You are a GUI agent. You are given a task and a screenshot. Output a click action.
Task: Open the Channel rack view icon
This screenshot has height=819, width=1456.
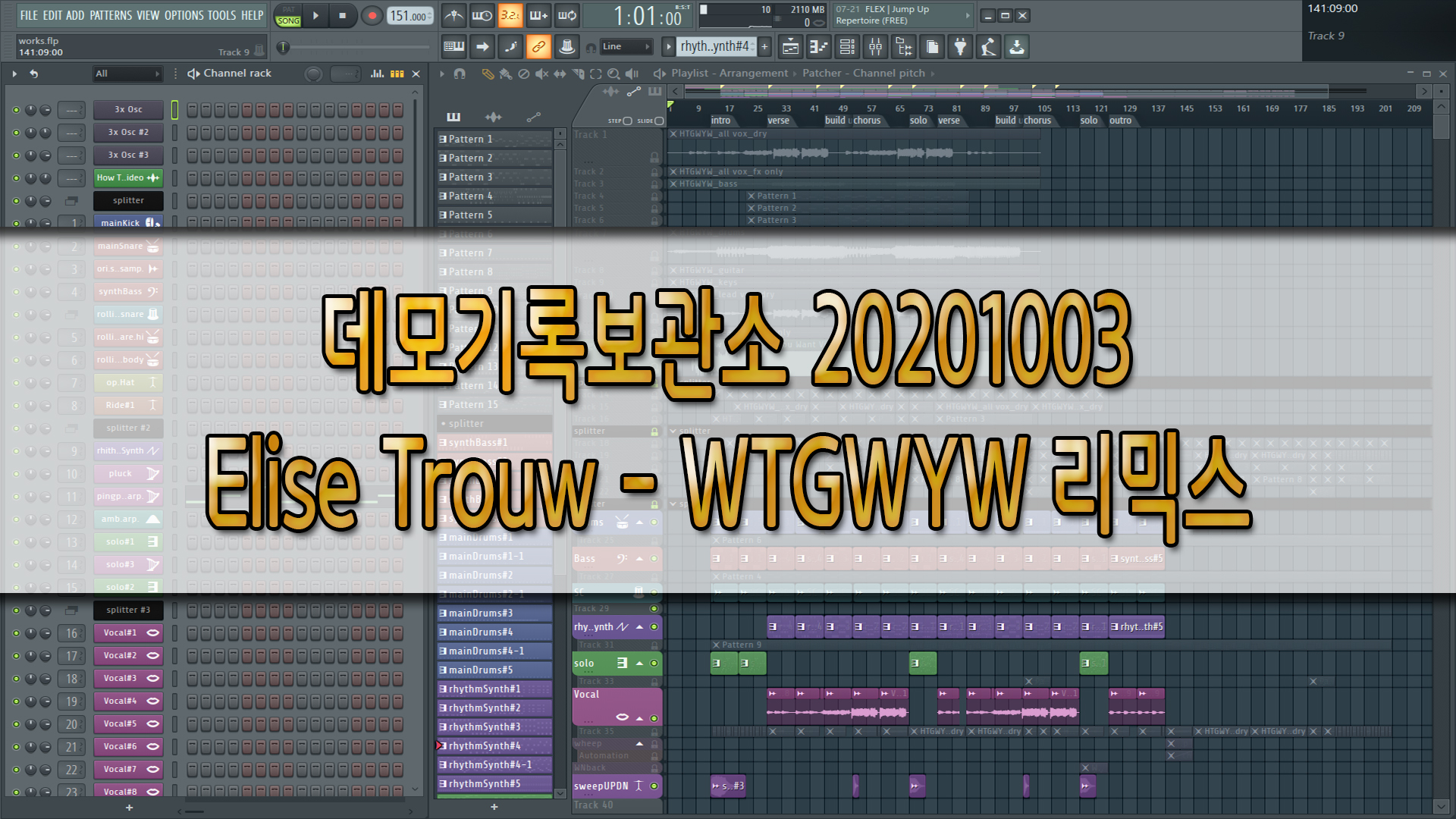(847, 47)
